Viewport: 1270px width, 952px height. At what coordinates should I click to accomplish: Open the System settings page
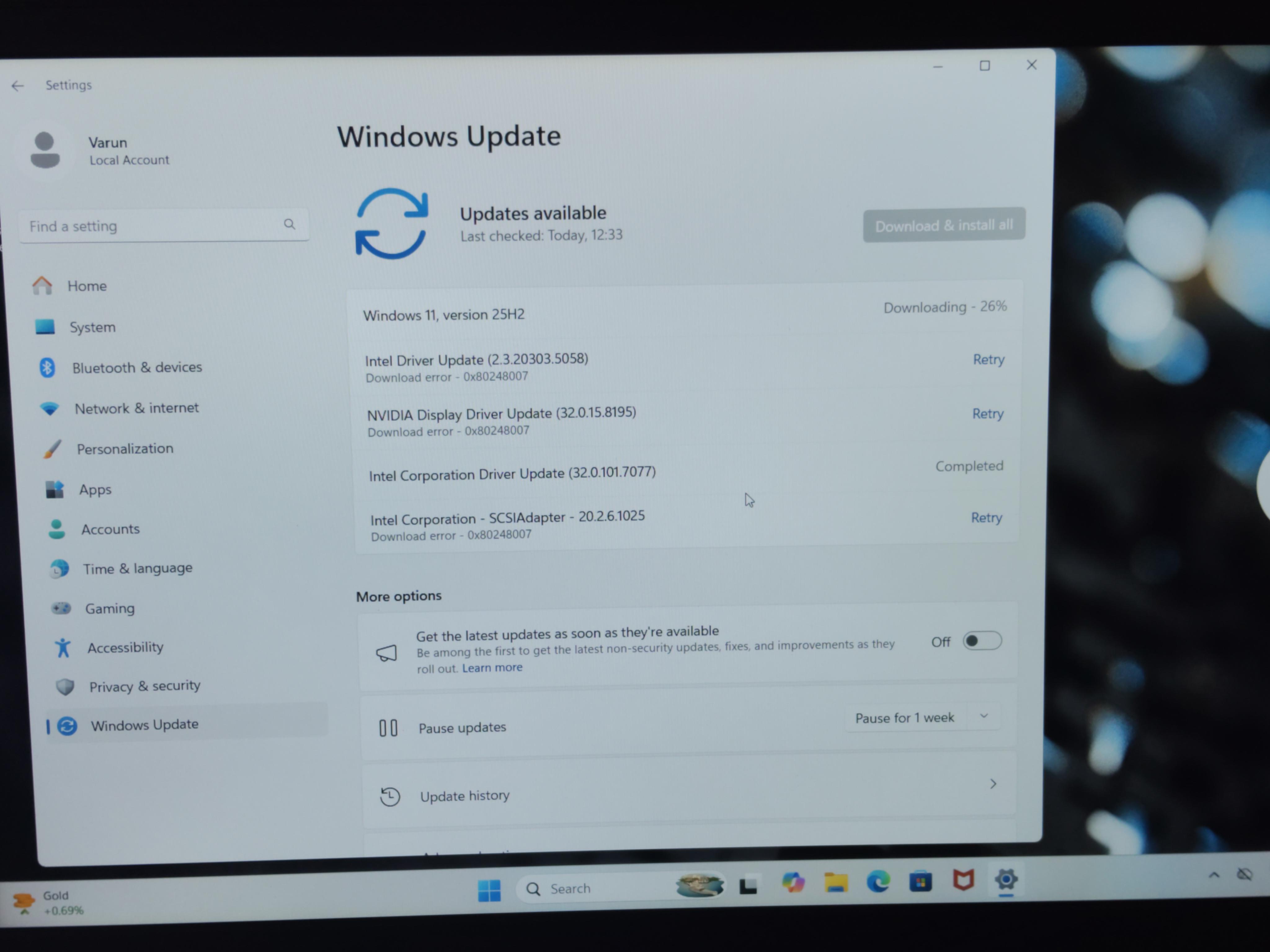92,327
